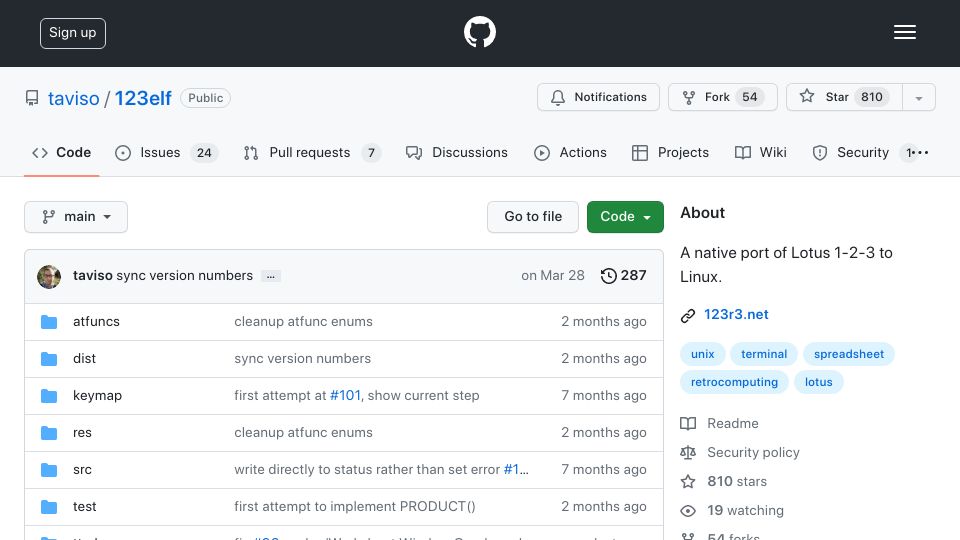The height and width of the screenshot is (540, 960).
Task: Expand the Star lists dropdown arrow
Action: [x=919, y=97]
